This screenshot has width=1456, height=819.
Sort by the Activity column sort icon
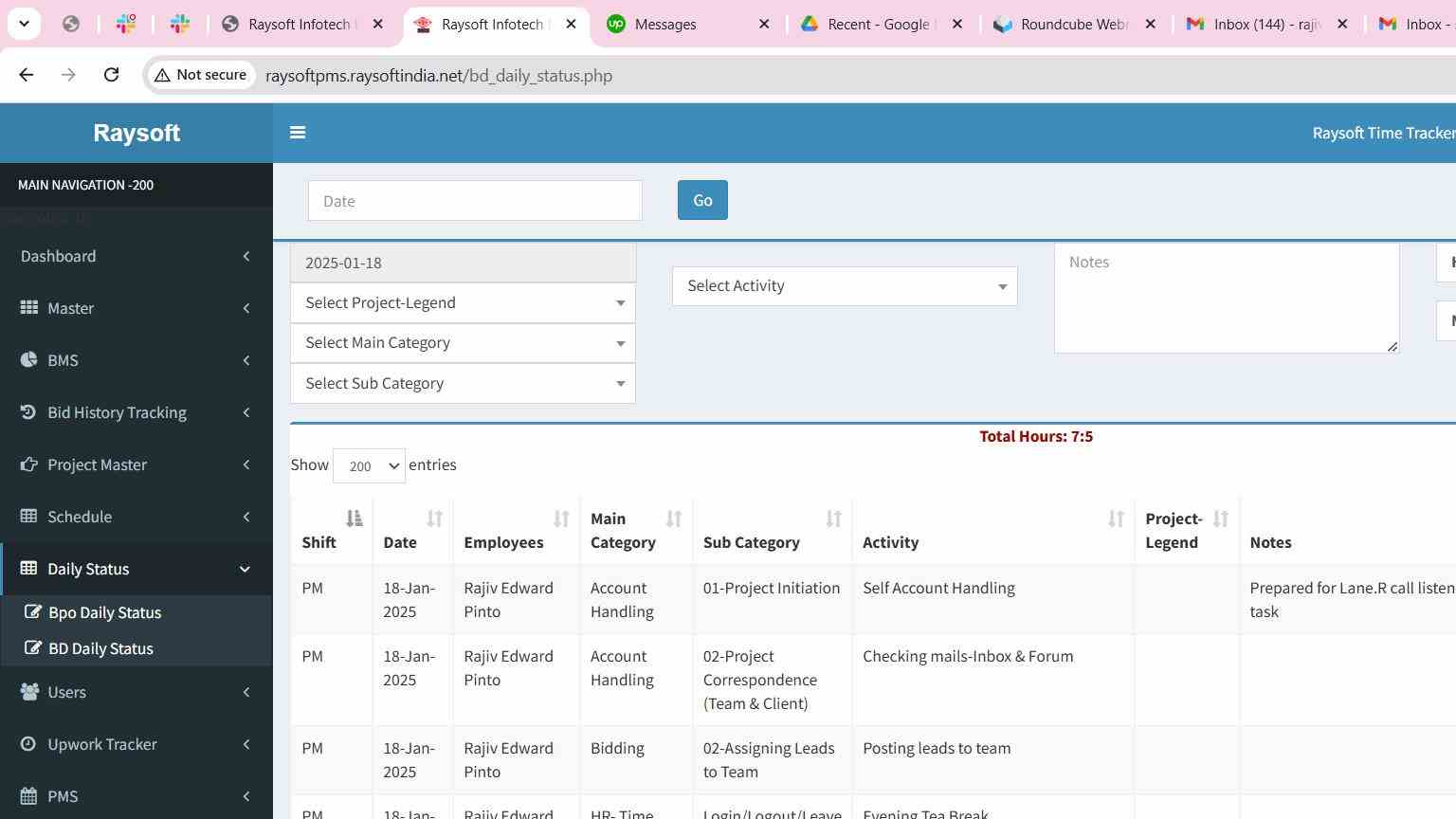click(x=1116, y=519)
